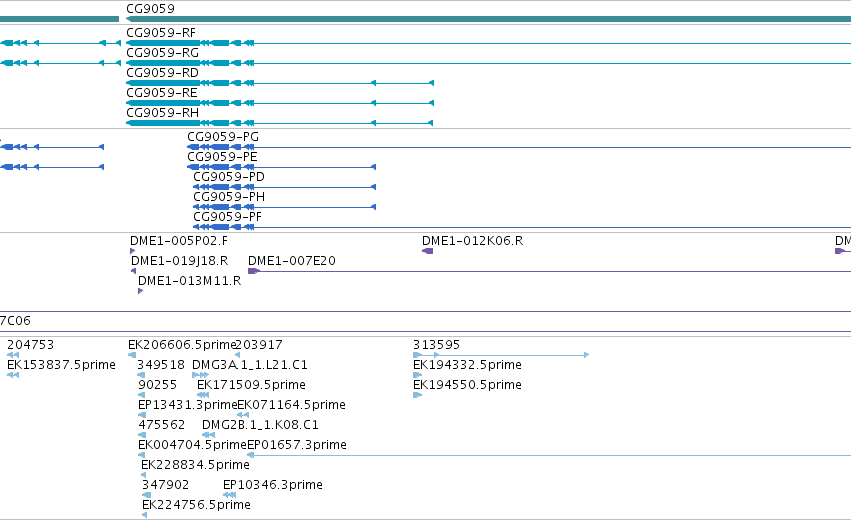Select EP10346.3prime label
The image size is (851, 520).
click(273, 485)
